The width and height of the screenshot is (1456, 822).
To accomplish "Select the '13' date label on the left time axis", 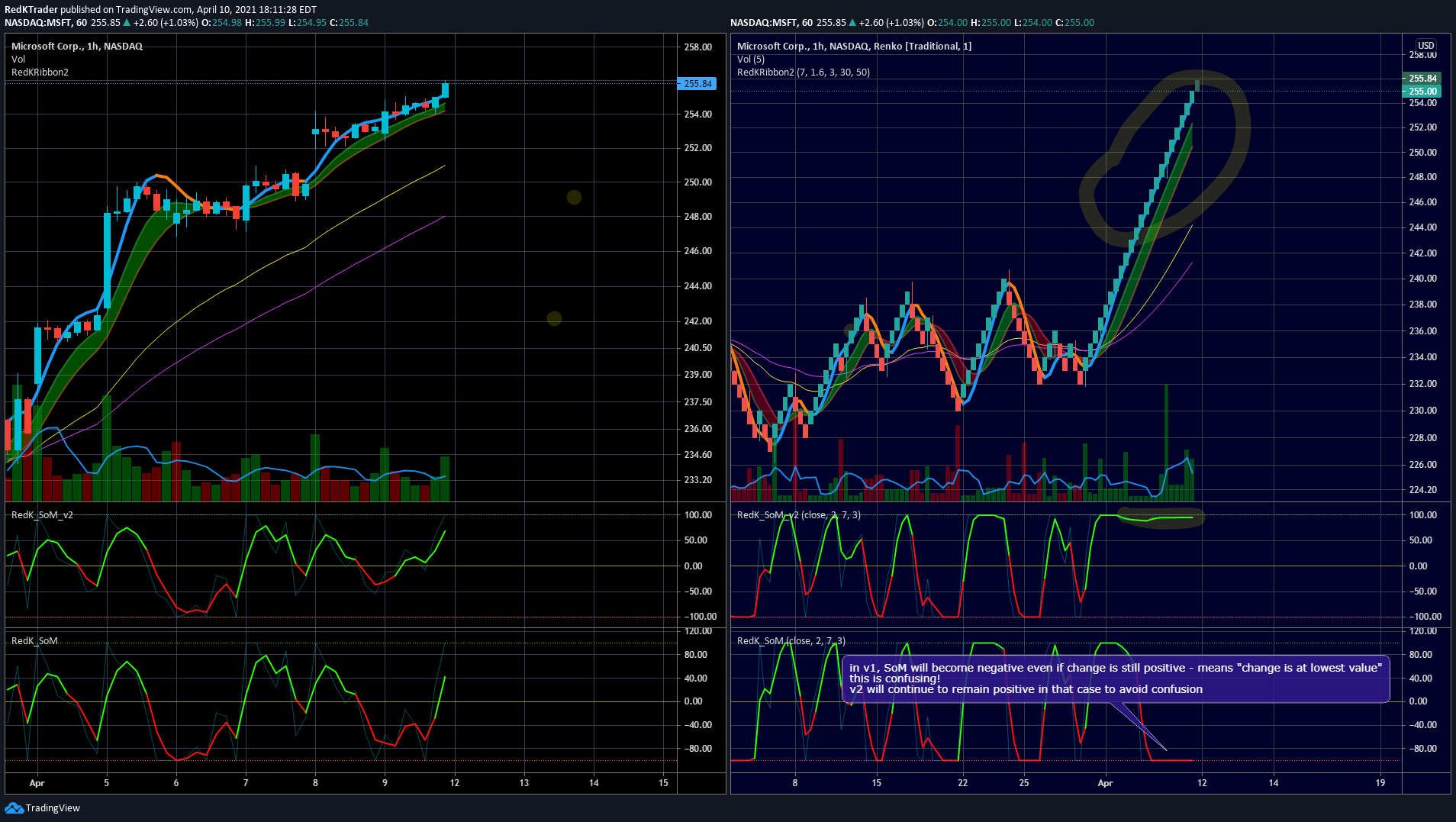I will [x=524, y=783].
